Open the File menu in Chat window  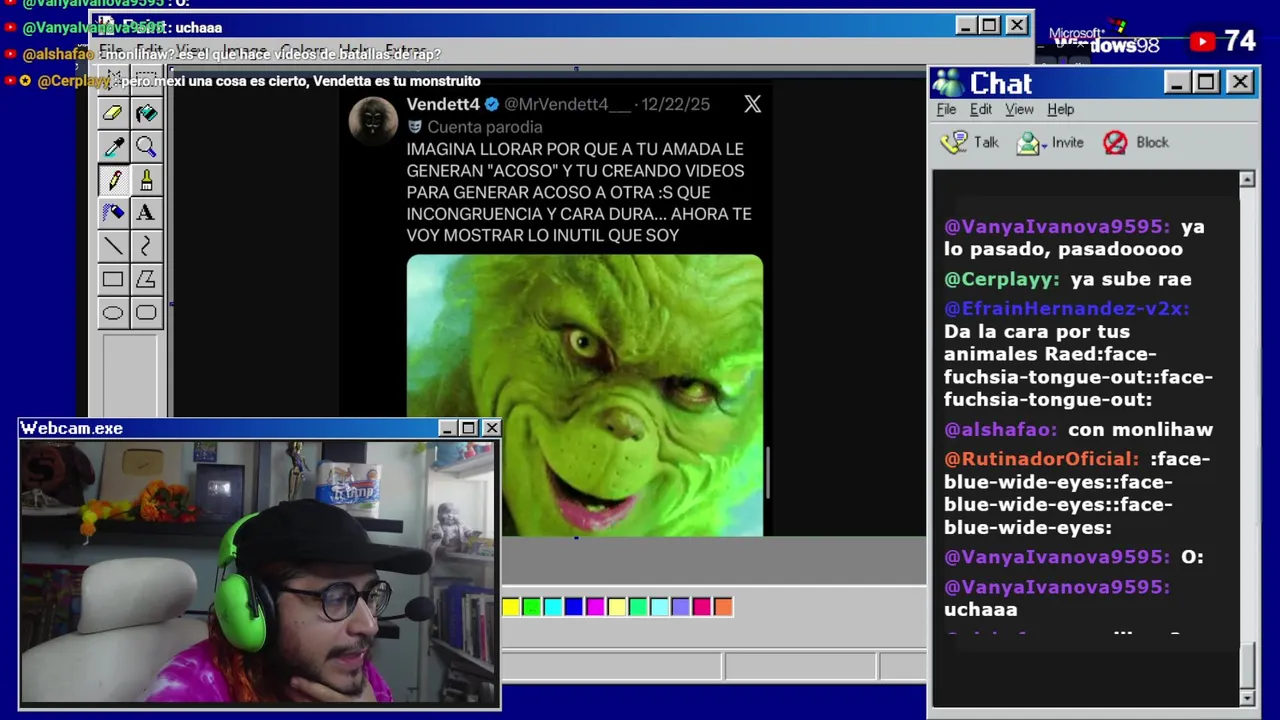(x=946, y=109)
